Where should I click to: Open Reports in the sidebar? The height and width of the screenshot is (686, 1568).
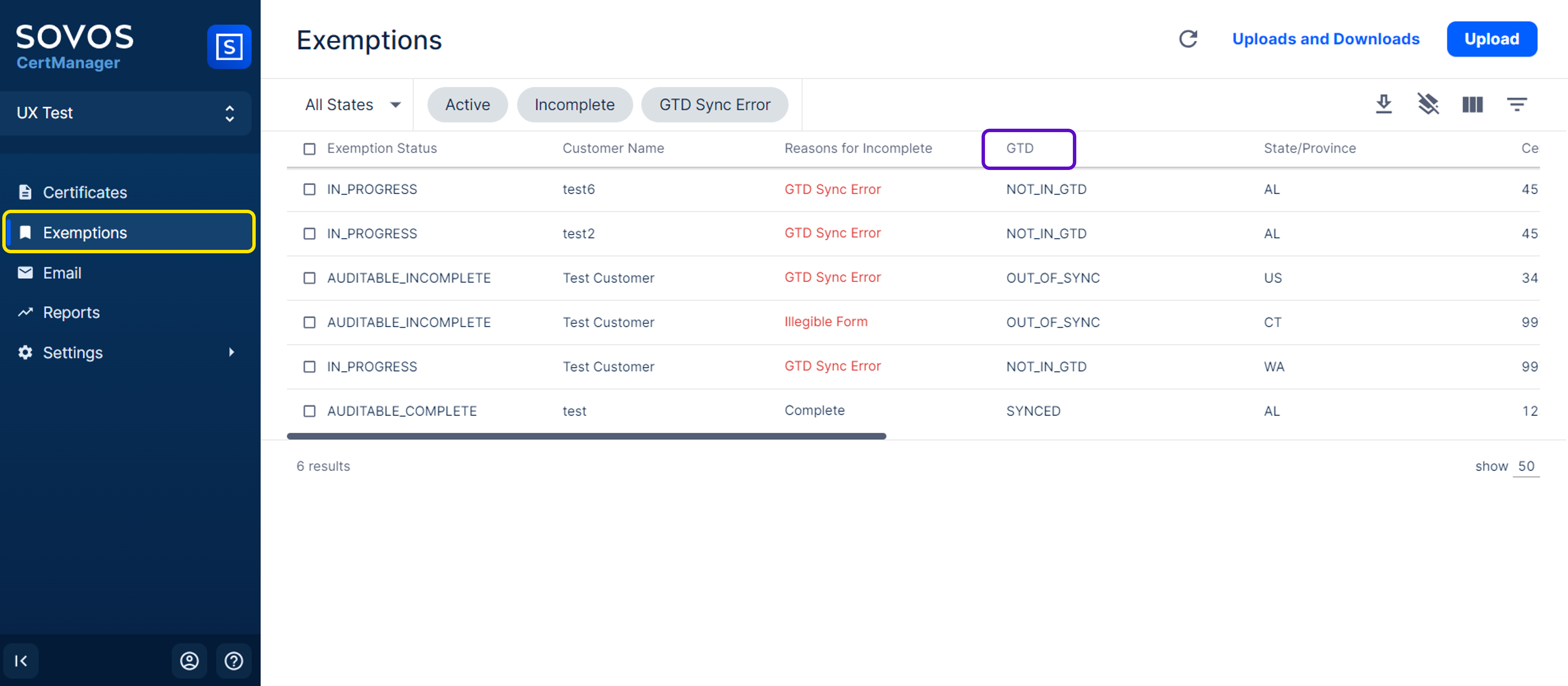pyautogui.click(x=71, y=313)
